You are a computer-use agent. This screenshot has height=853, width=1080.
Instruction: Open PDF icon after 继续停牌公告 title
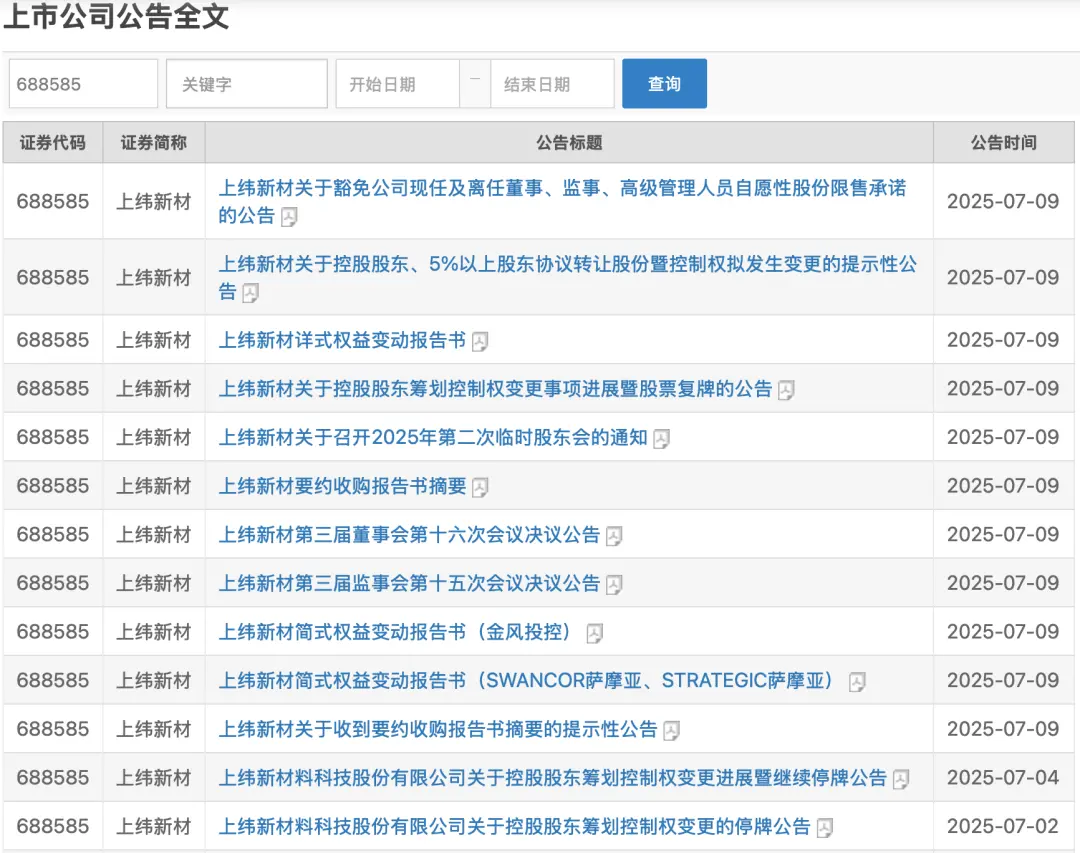(x=901, y=779)
